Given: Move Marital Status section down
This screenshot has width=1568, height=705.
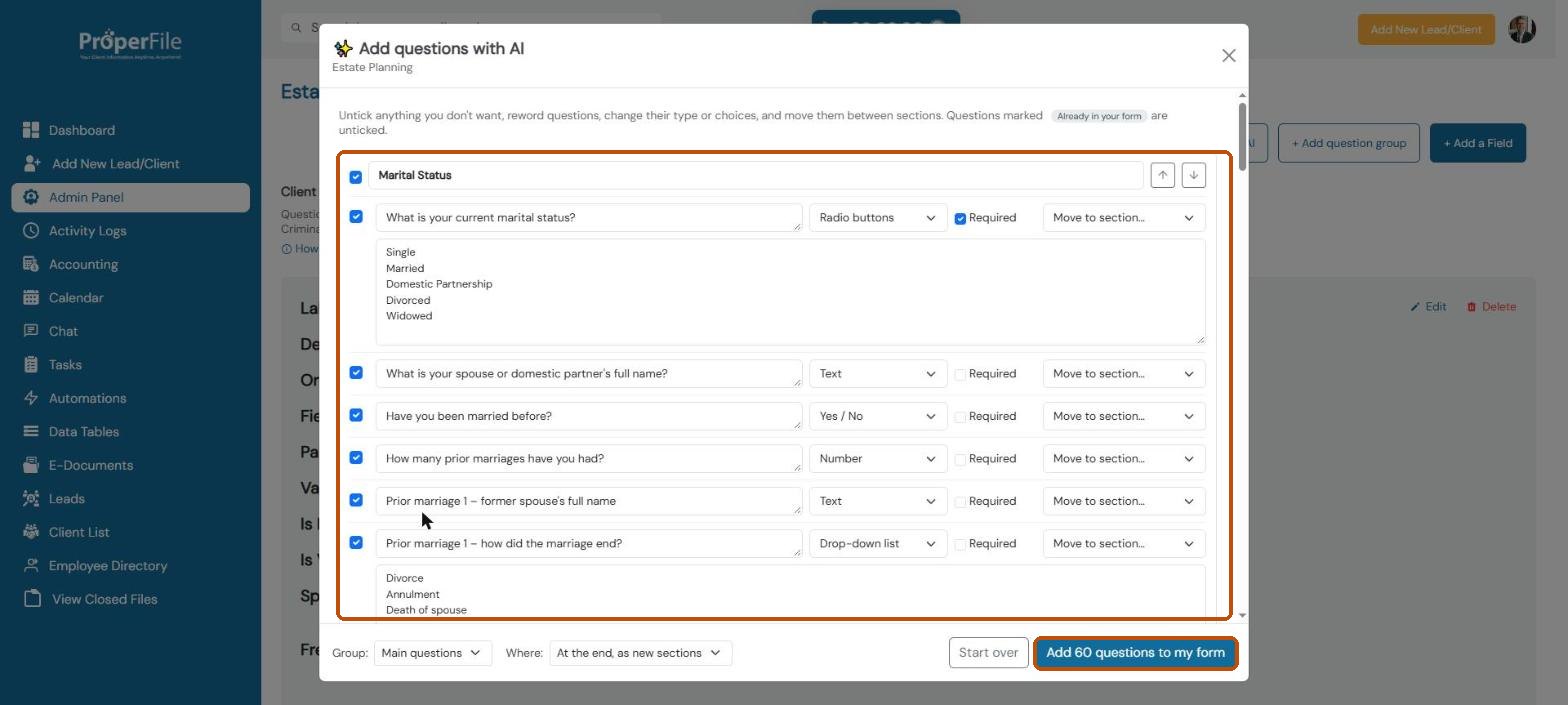Looking at the screenshot, I should point(1193,175).
